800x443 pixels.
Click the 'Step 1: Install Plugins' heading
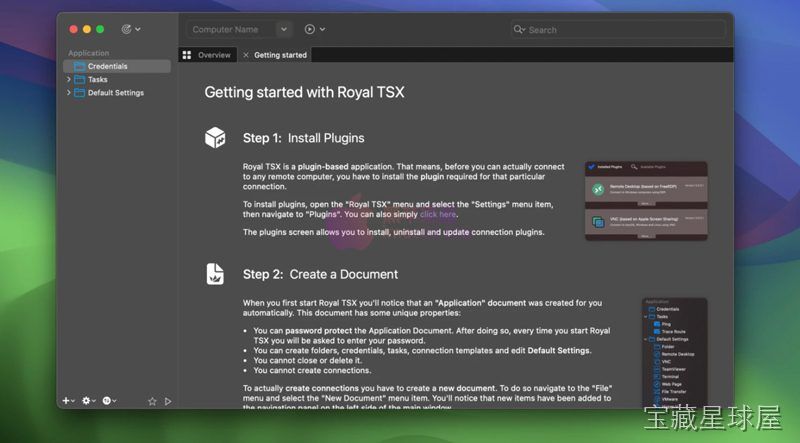coord(304,138)
